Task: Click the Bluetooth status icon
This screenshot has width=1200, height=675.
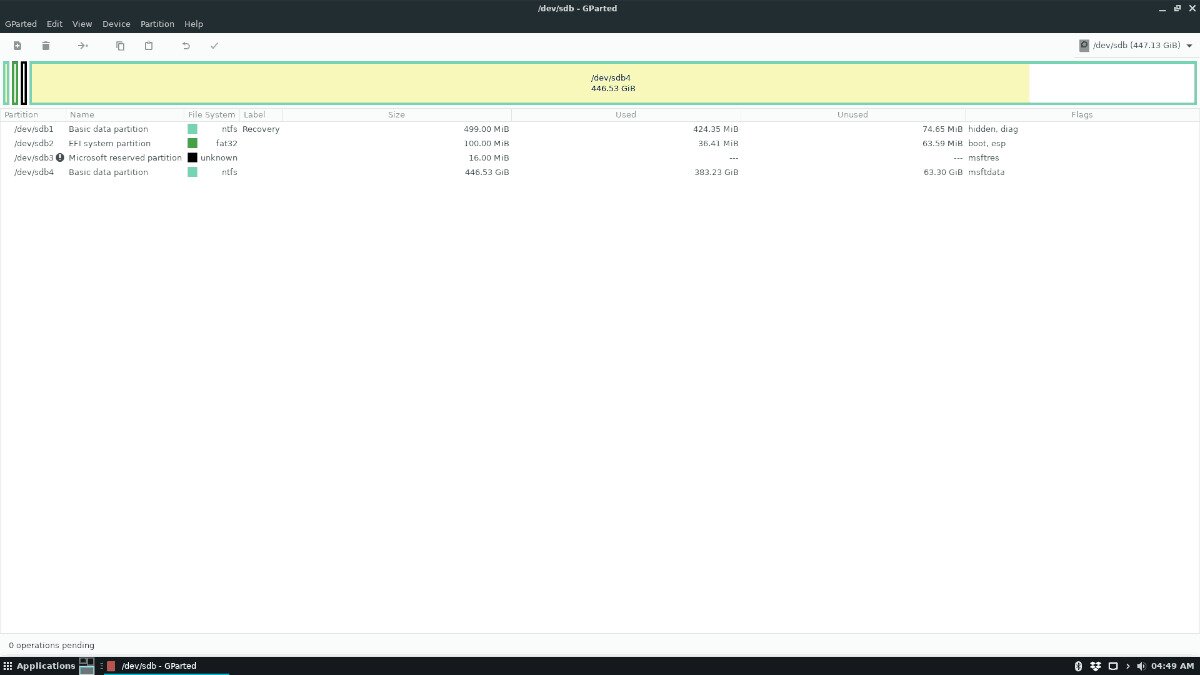Action: coord(1078,665)
